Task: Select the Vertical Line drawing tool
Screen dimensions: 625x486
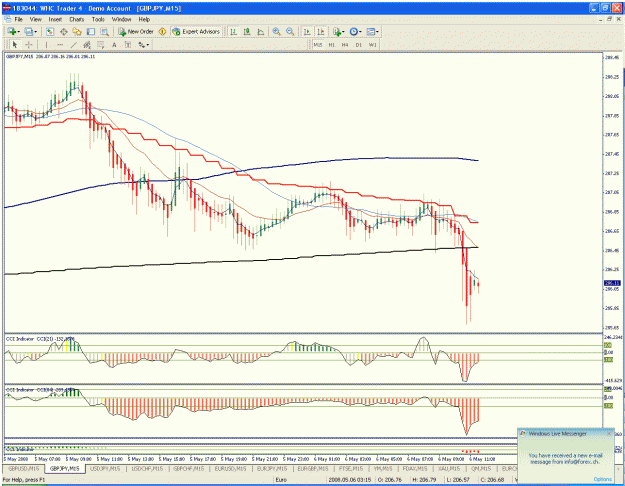Action: tap(46, 45)
